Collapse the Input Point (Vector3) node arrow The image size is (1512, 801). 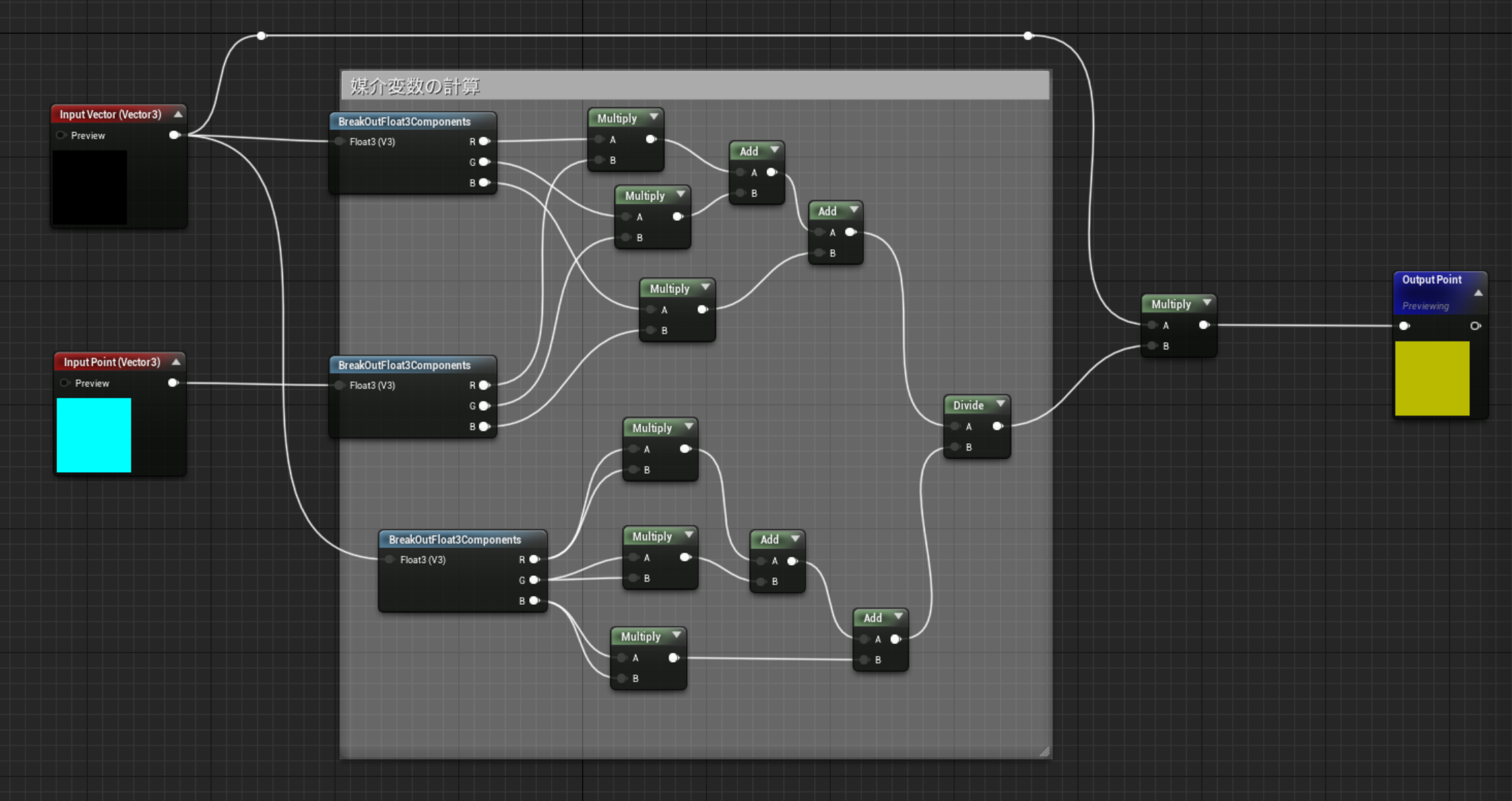click(177, 362)
